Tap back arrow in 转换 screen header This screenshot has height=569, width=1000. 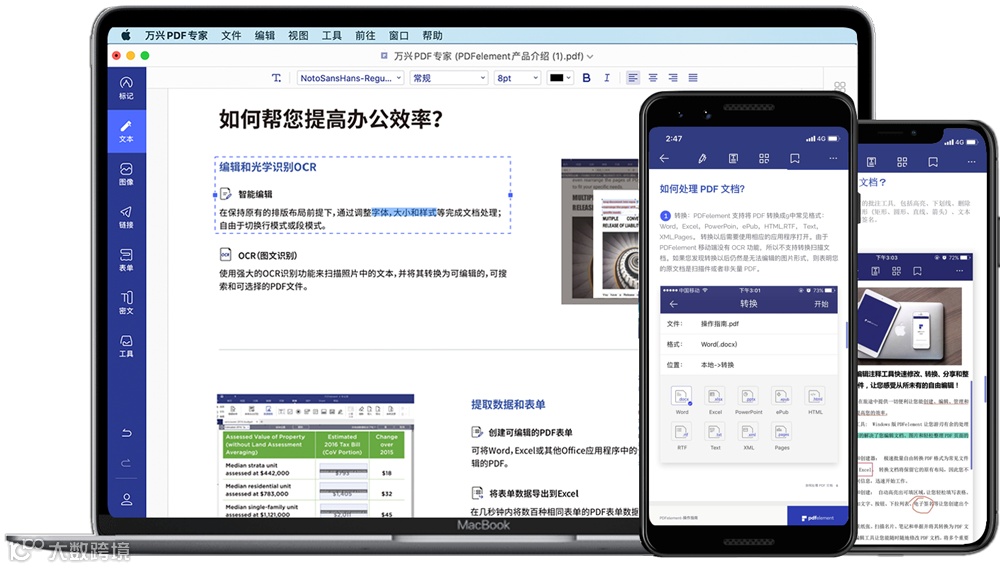pos(673,304)
